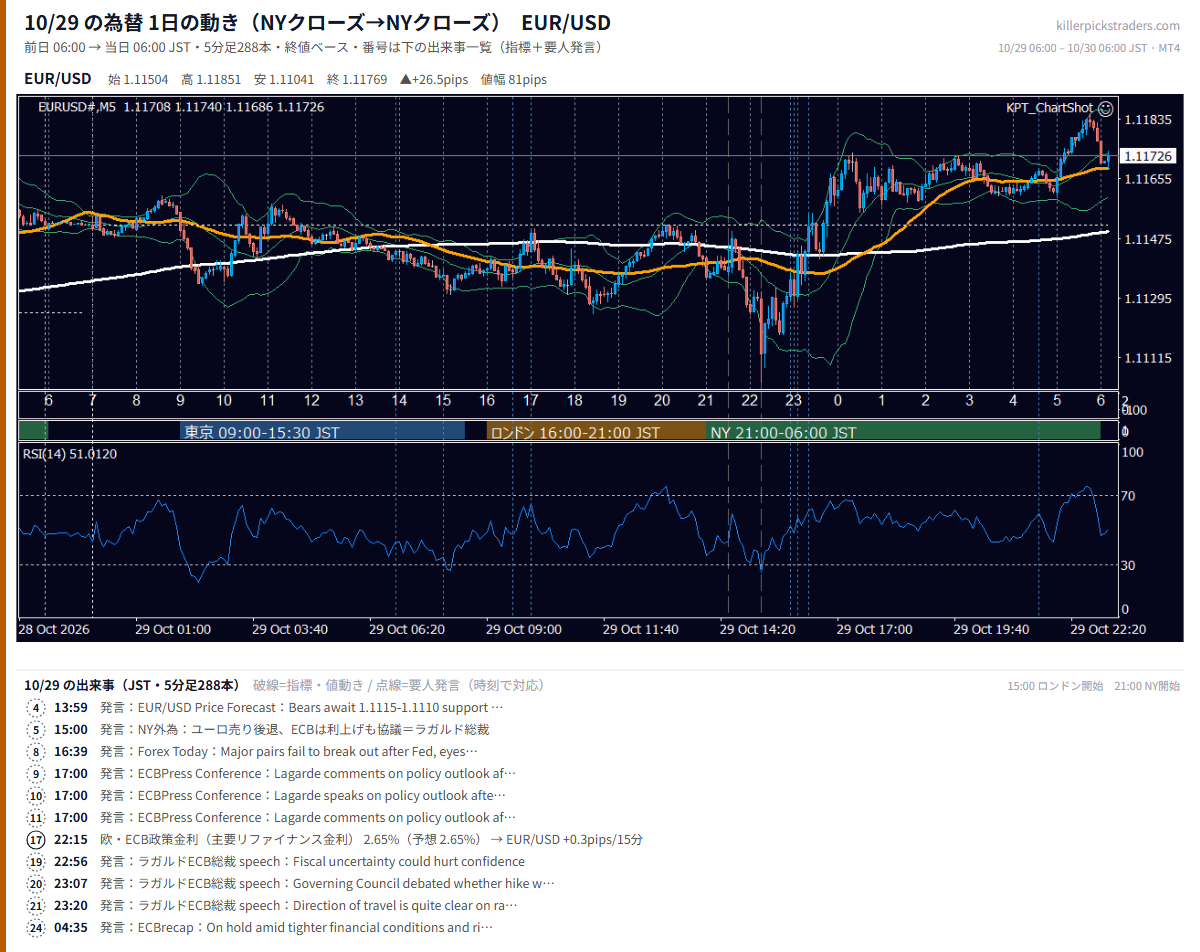This screenshot has width=1200, height=952.
Task: Click the 04:35 ECBrecap event row
Action: (x=260, y=927)
